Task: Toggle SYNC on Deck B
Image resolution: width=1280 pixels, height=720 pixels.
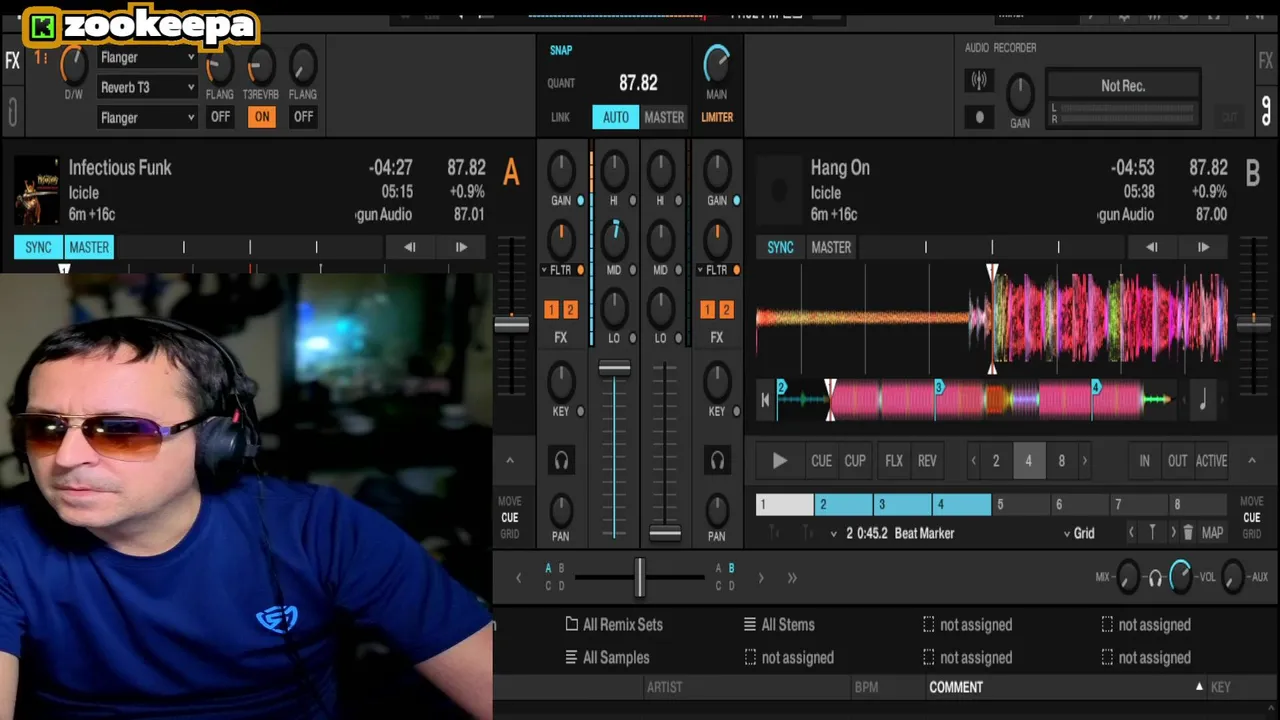Action: (x=780, y=247)
